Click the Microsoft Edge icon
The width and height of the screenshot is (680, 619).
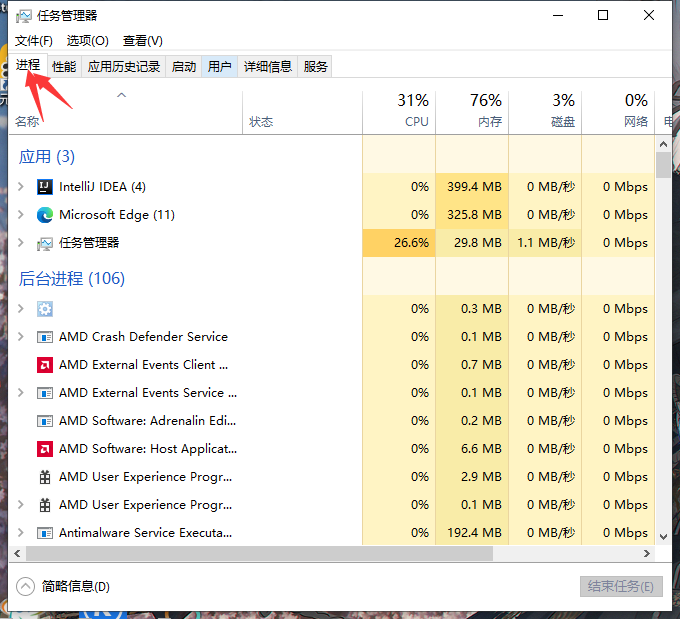45,215
